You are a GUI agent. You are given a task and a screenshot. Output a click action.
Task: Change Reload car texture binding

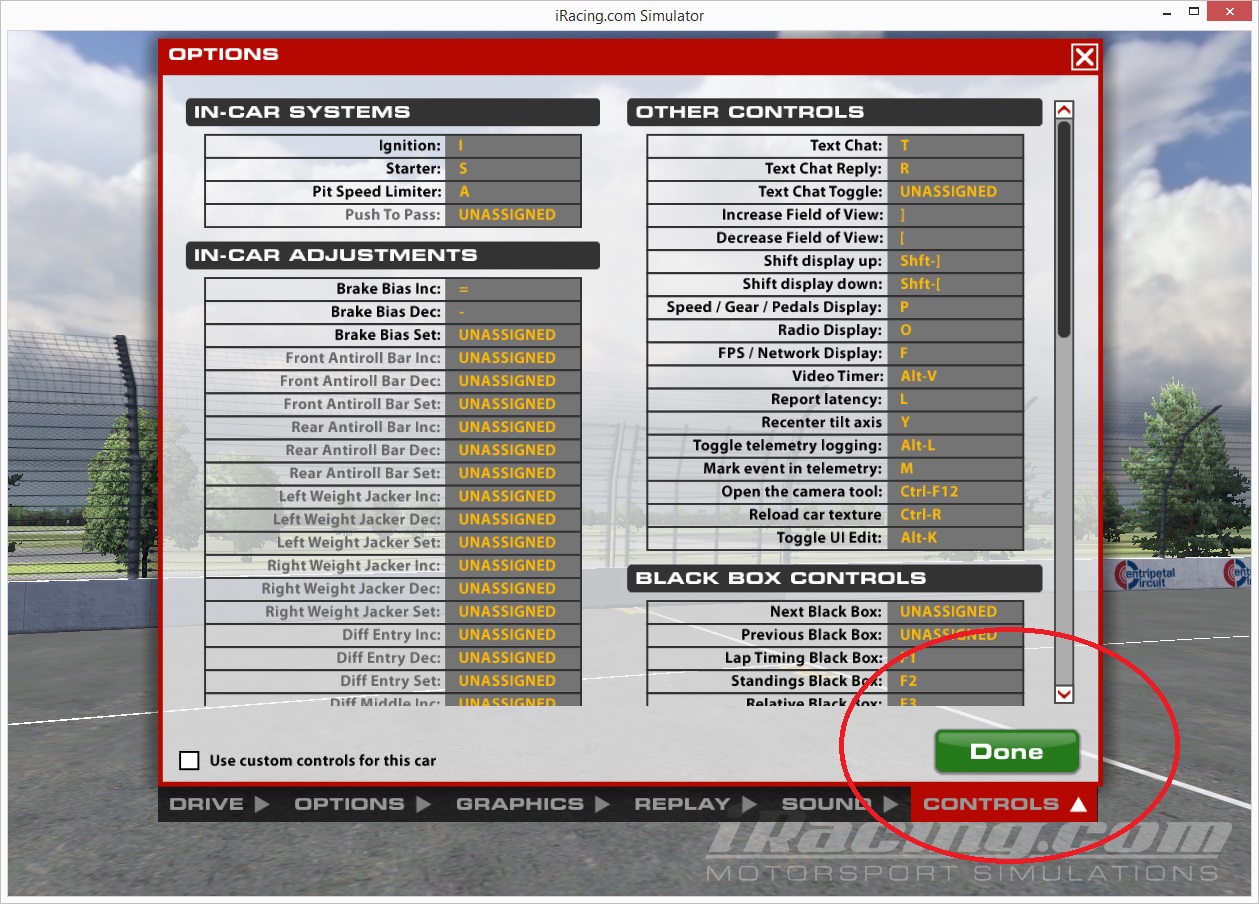(x=955, y=514)
